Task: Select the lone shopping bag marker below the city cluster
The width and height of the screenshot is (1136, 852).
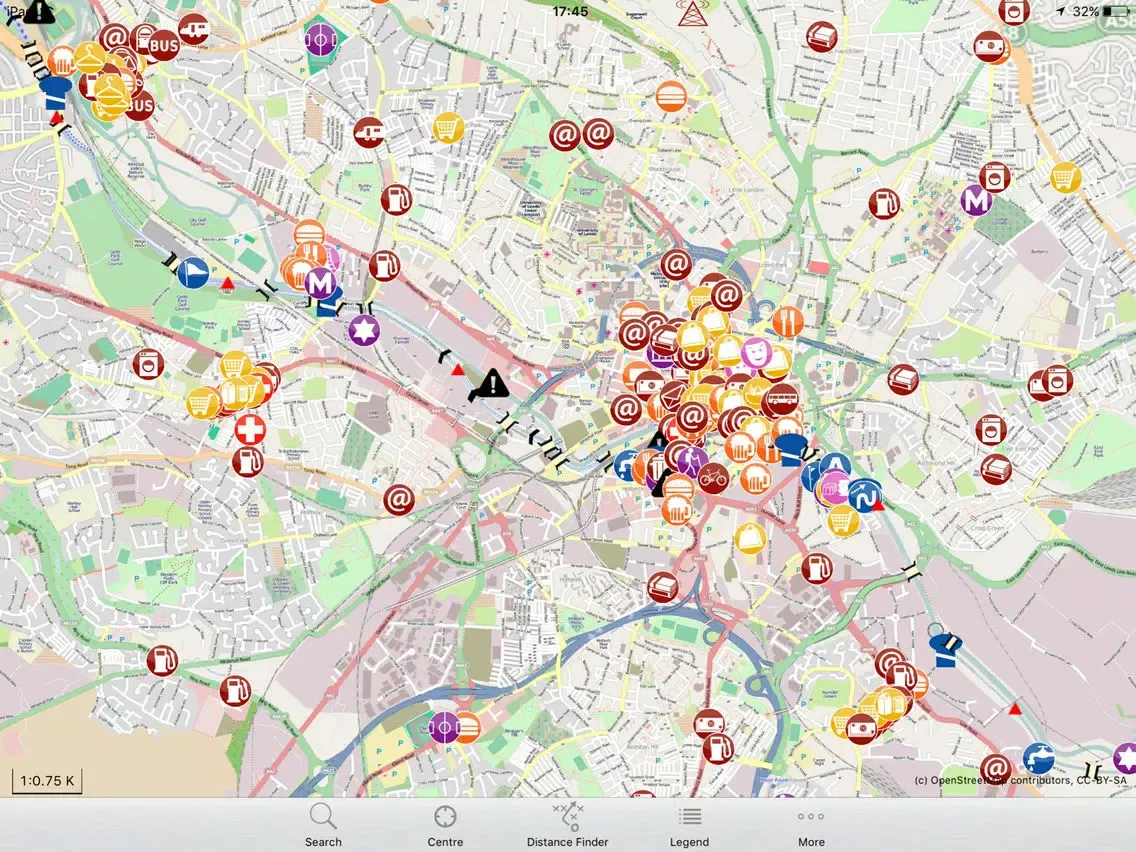Action: coord(750,539)
